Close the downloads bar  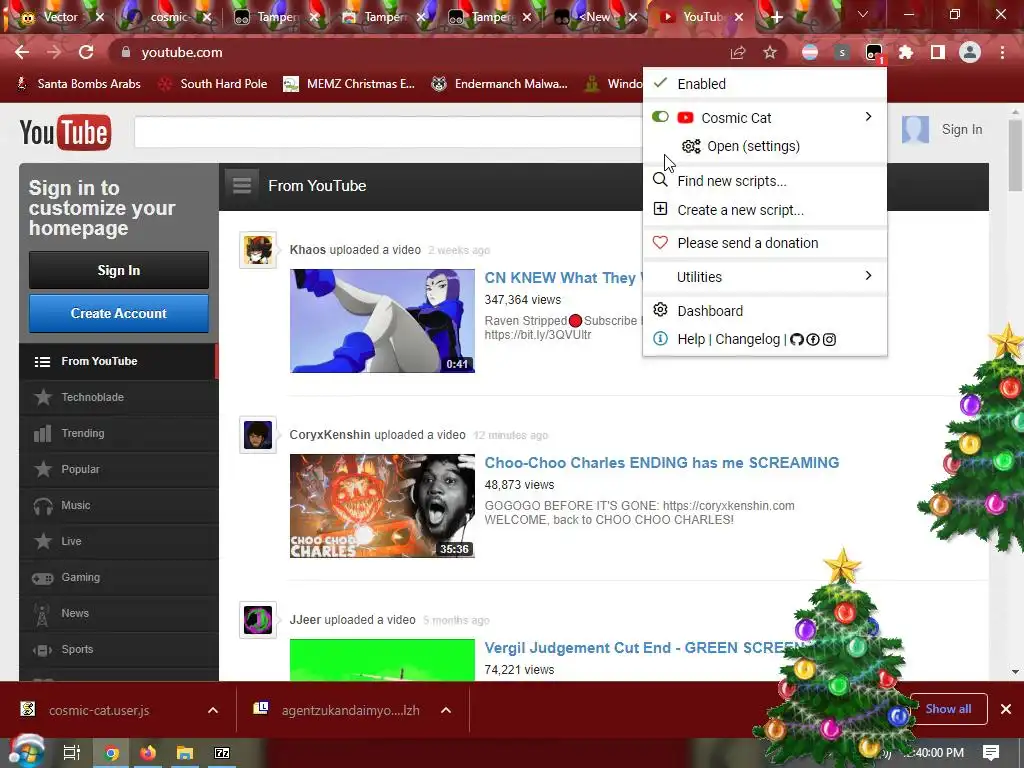[x=1006, y=709]
